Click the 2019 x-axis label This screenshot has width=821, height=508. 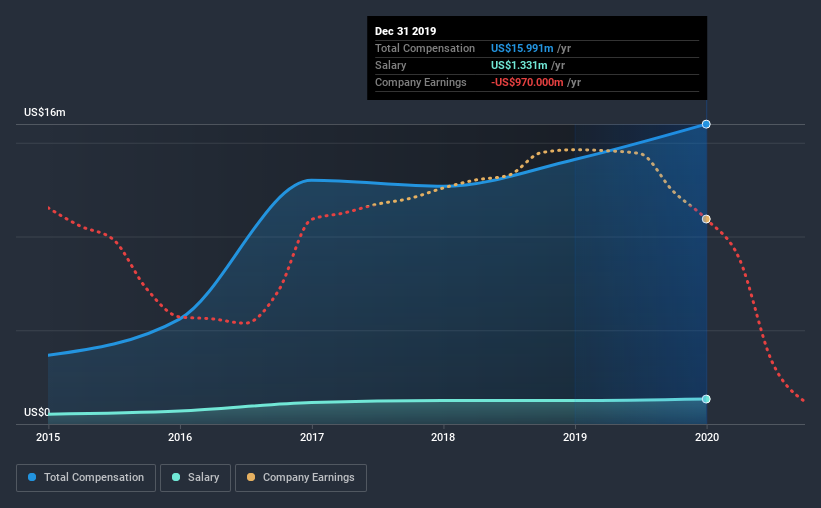575,437
